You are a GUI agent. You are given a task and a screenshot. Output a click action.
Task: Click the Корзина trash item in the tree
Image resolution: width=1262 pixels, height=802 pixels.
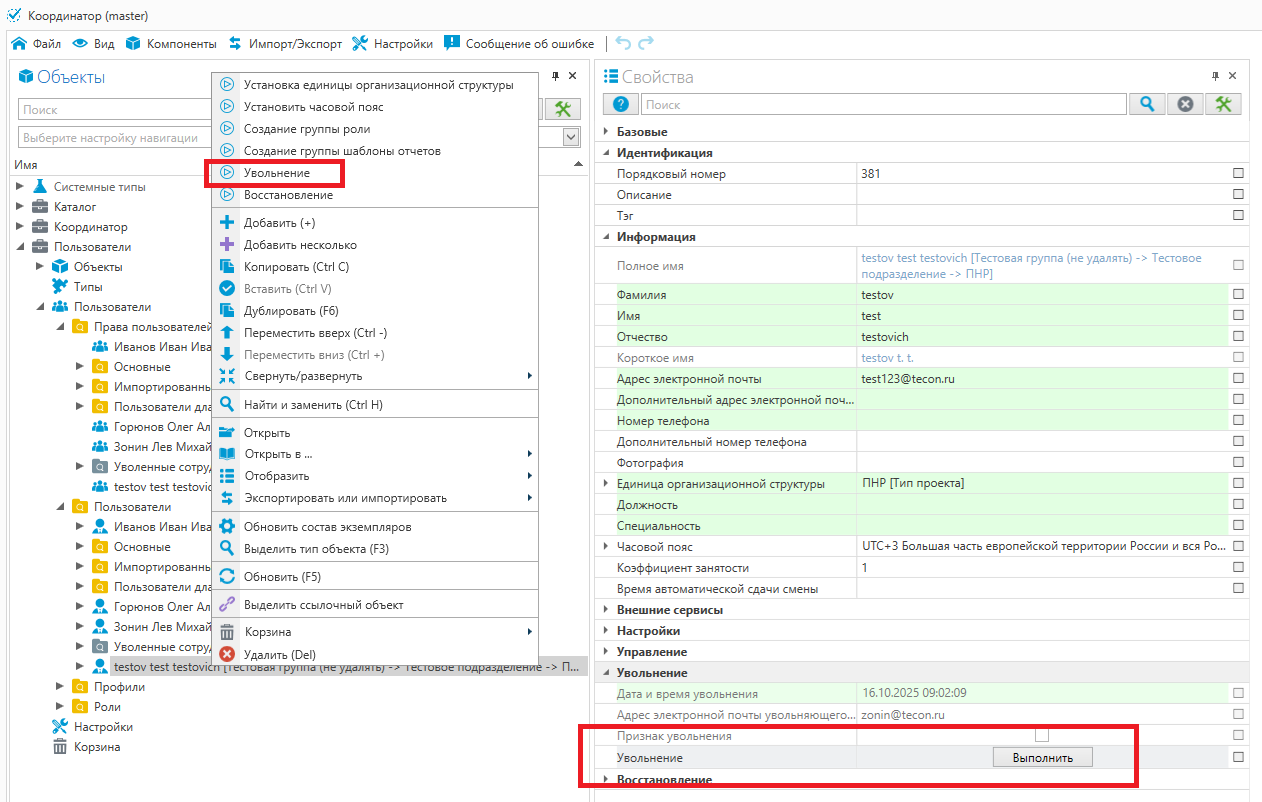96,747
